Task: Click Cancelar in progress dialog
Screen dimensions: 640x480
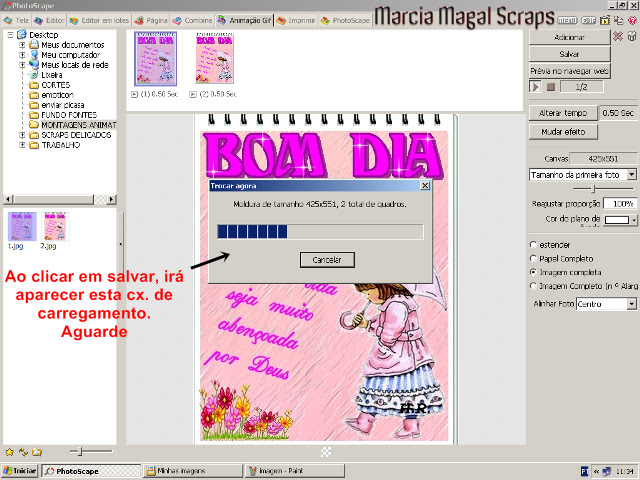Action: 327,260
